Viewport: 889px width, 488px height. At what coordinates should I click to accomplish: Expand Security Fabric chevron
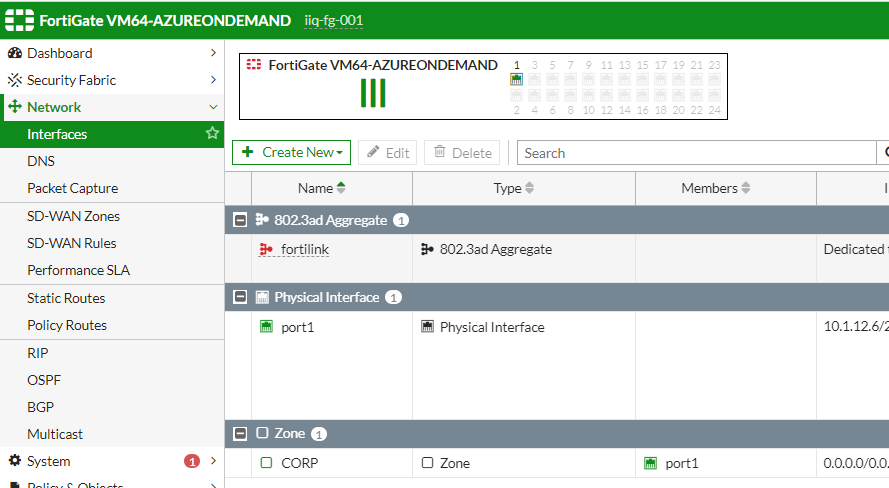(x=213, y=80)
